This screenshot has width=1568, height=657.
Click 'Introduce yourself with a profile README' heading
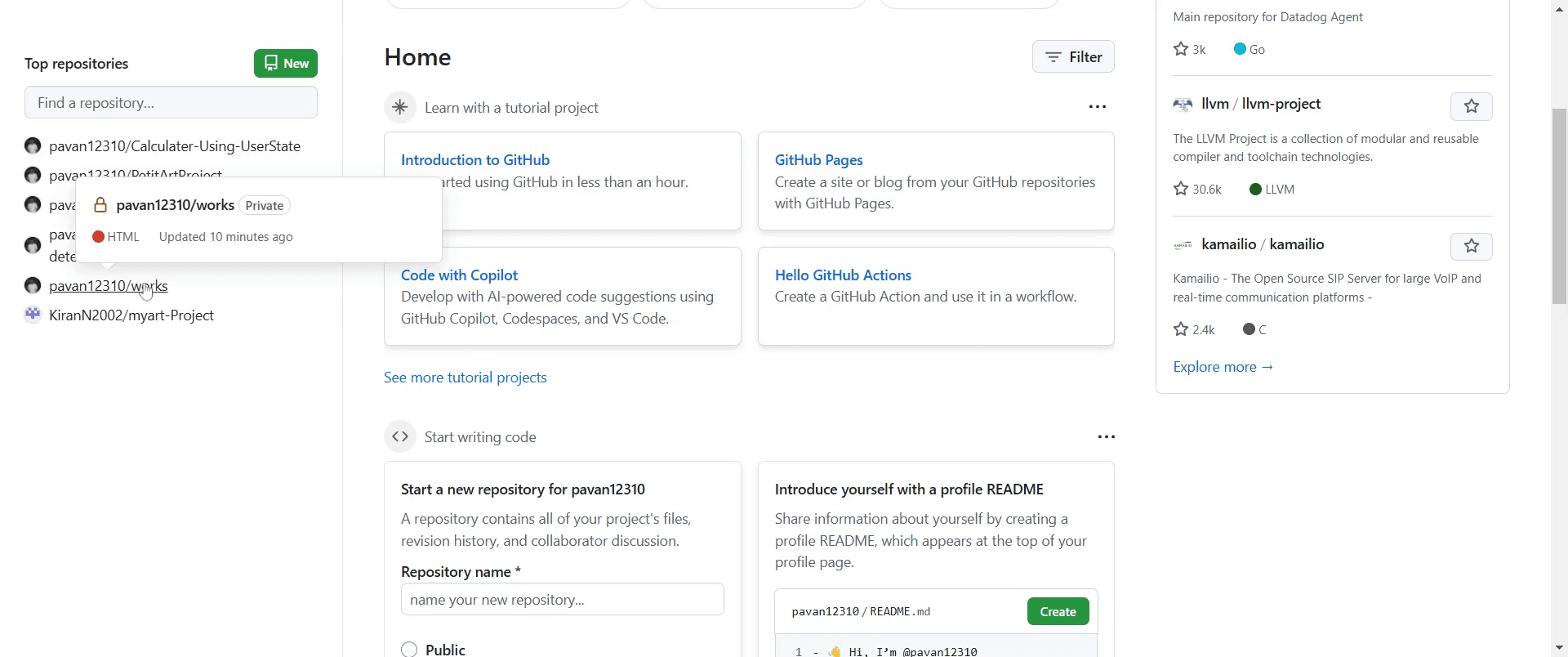click(909, 489)
